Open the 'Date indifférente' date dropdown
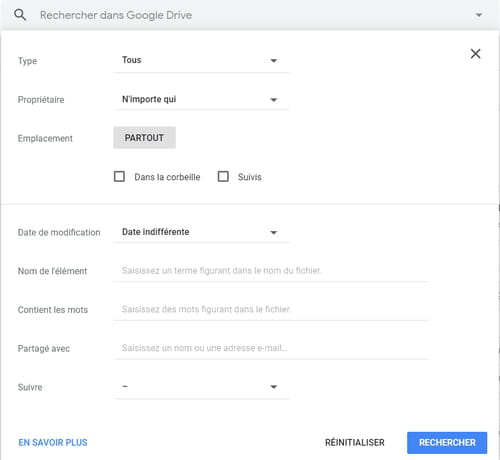 tap(201, 232)
